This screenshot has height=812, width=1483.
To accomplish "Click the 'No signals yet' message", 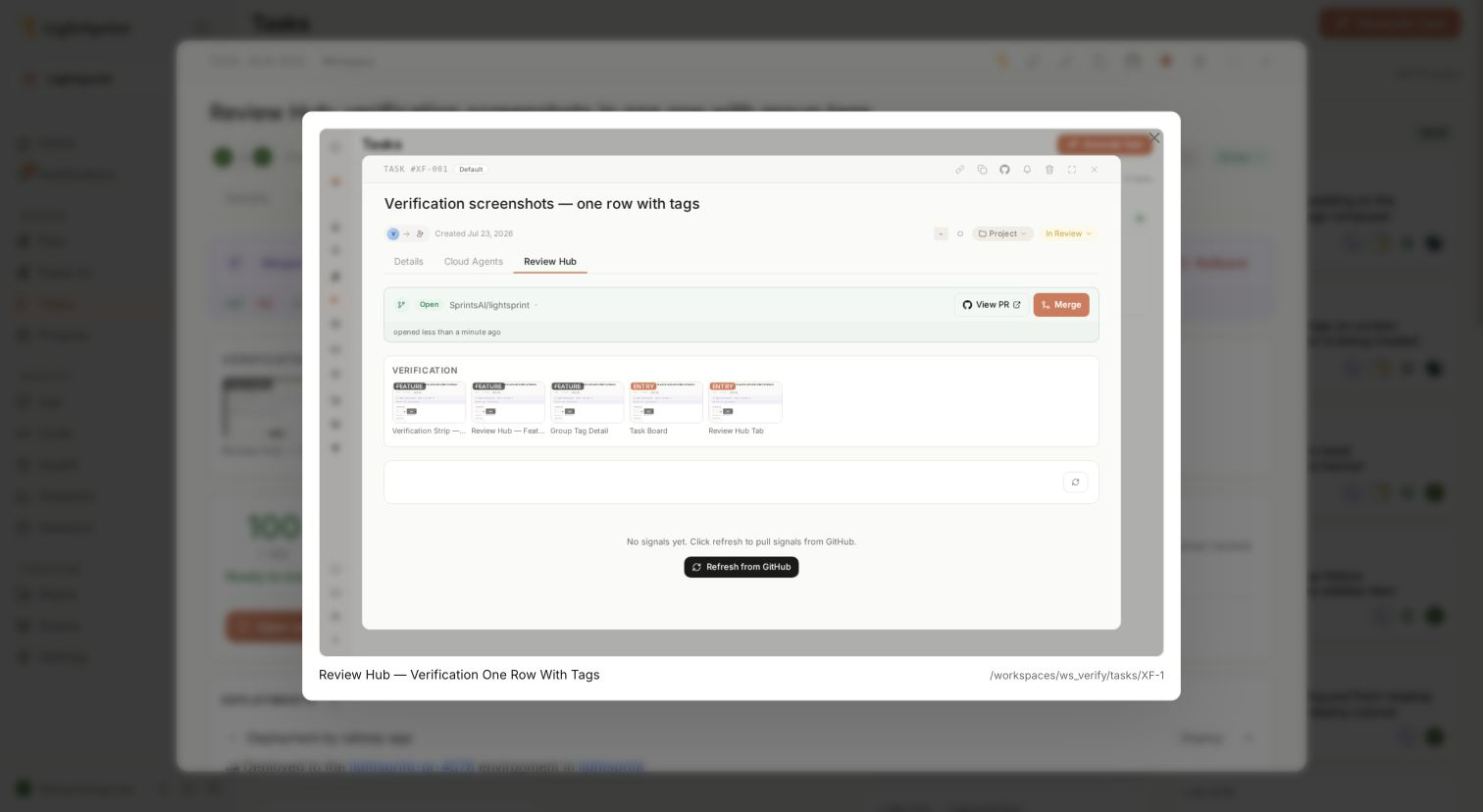I will click(x=741, y=541).
